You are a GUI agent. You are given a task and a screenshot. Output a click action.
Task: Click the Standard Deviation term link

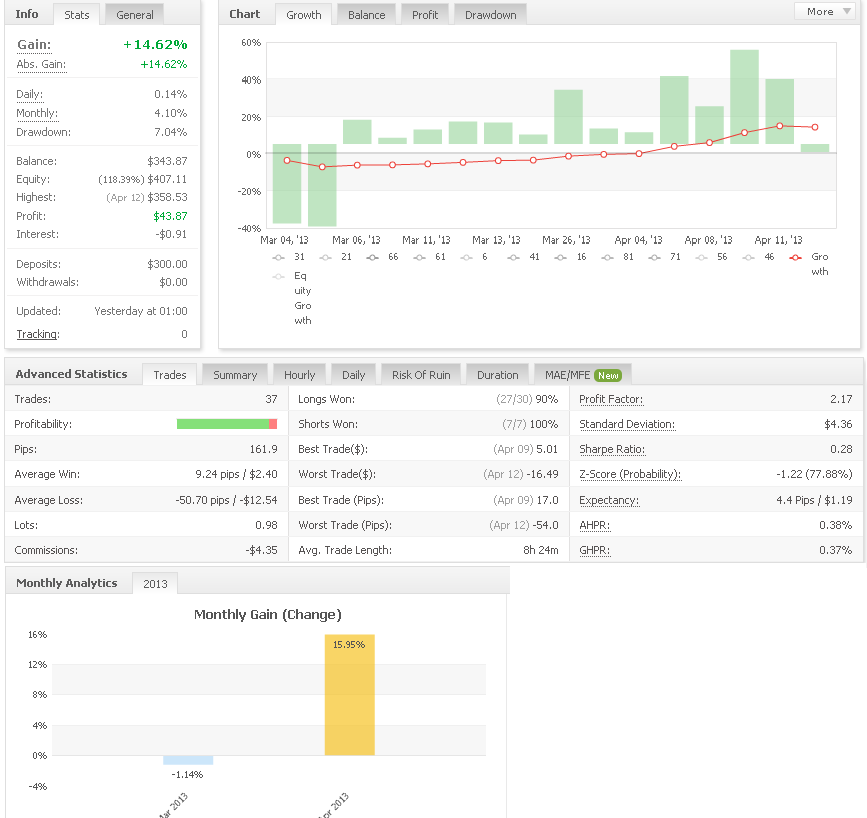627,424
